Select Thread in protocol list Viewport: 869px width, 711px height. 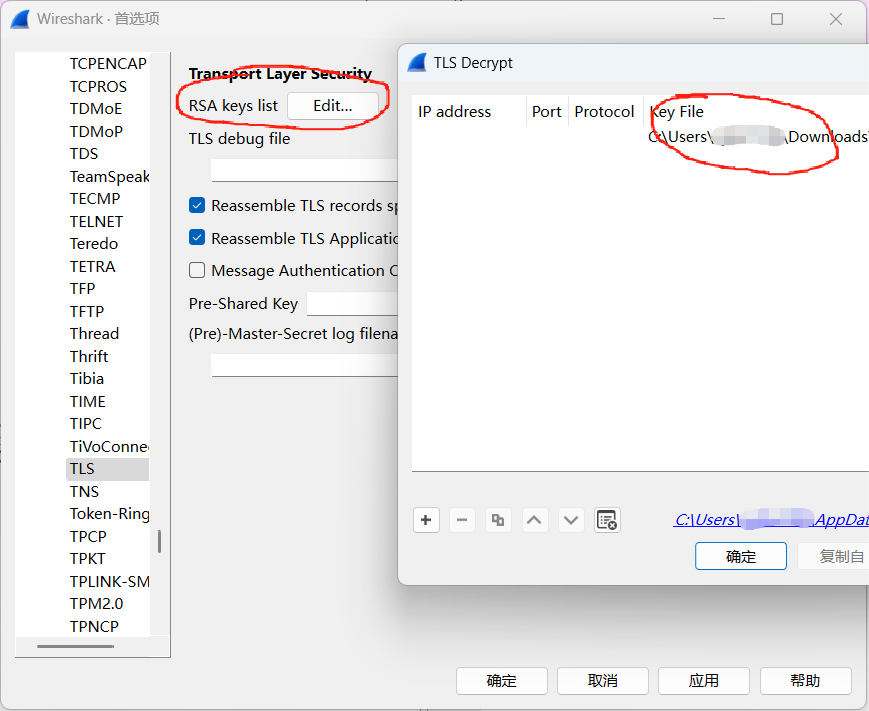(x=94, y=334)
